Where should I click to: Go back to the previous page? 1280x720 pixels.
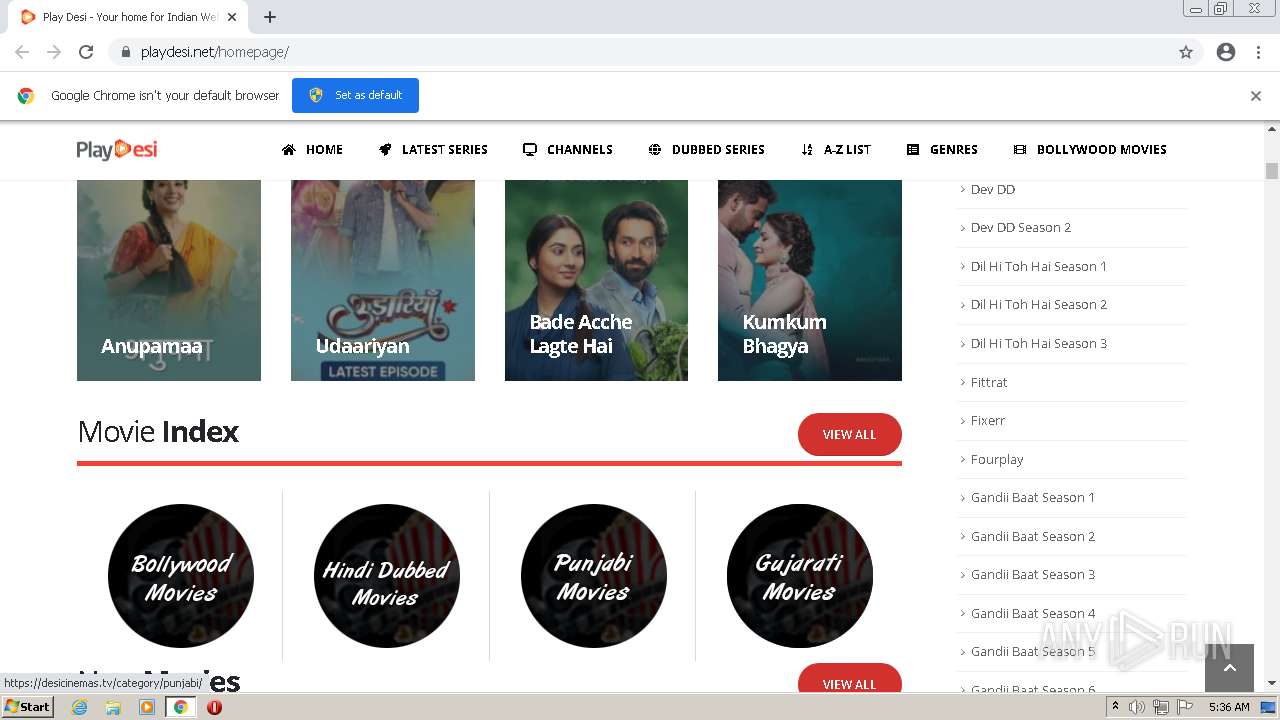click(22, 52)
